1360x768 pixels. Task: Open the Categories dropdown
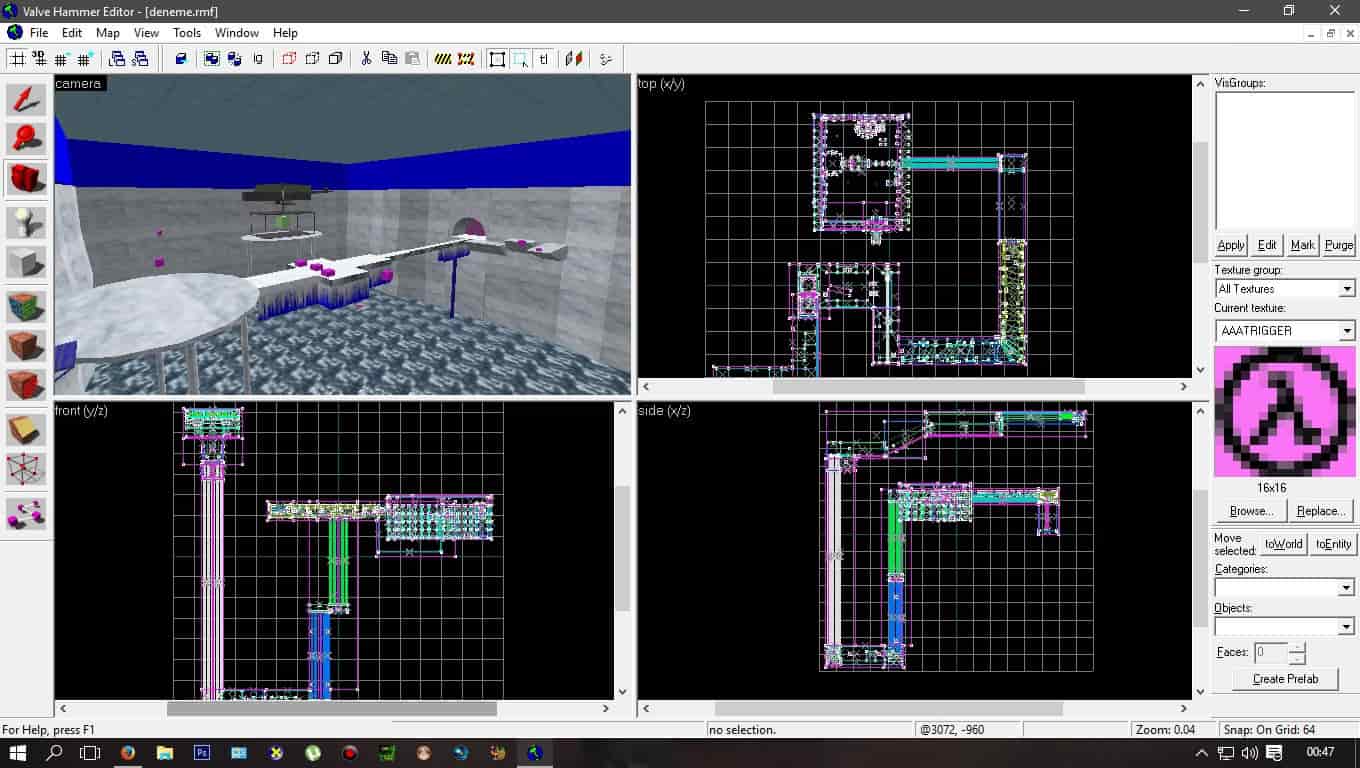pos(1346,587)
